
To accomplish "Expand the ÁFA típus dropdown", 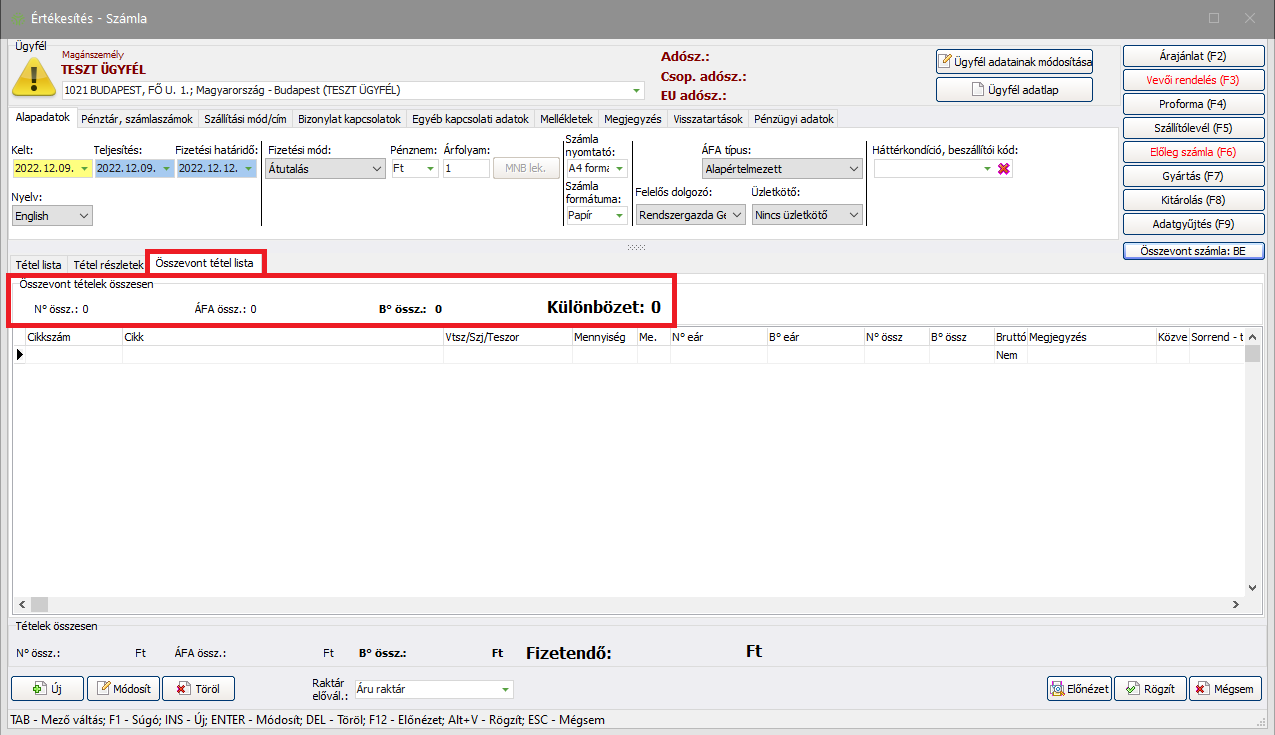I will (782, 169).
